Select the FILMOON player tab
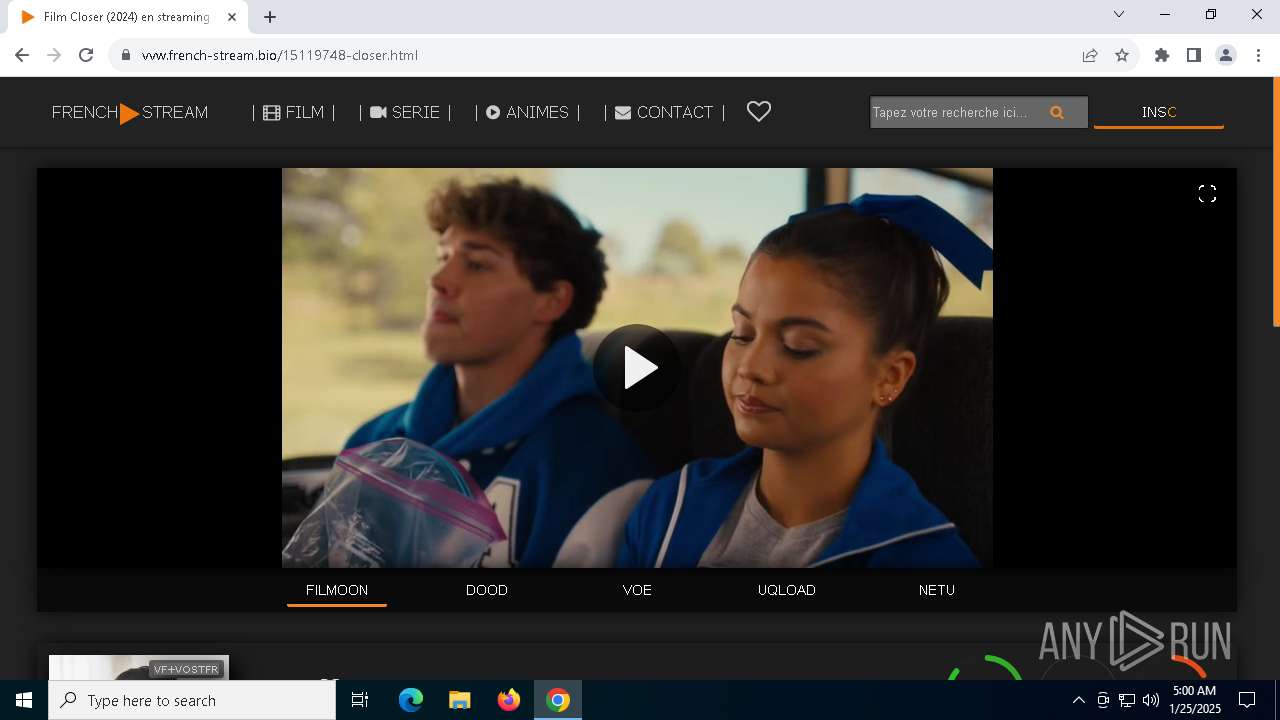This screenshot has width=1280, height=720. point(337,590)
